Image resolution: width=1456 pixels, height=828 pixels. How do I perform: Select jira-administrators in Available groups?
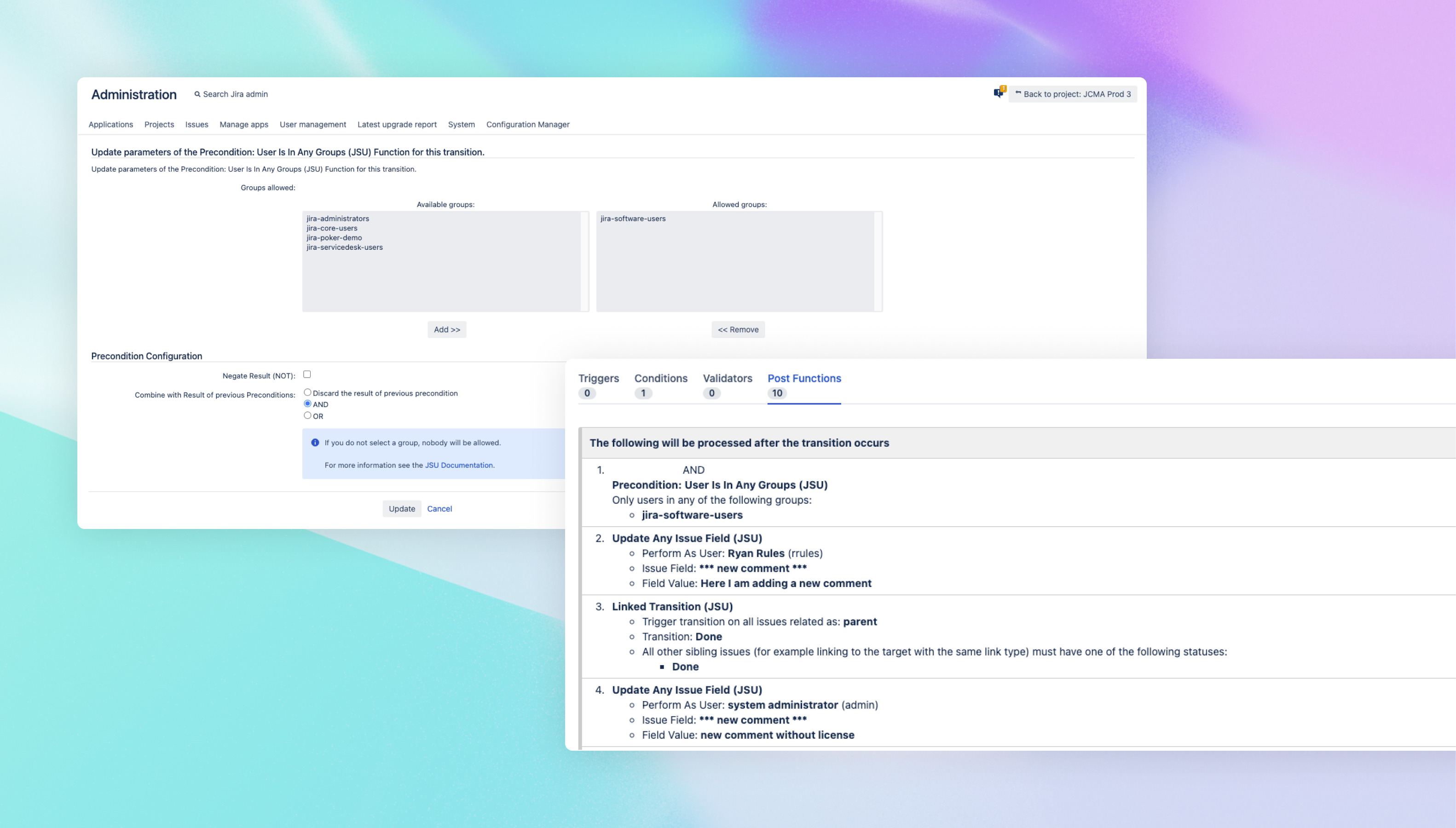(338, 219)
